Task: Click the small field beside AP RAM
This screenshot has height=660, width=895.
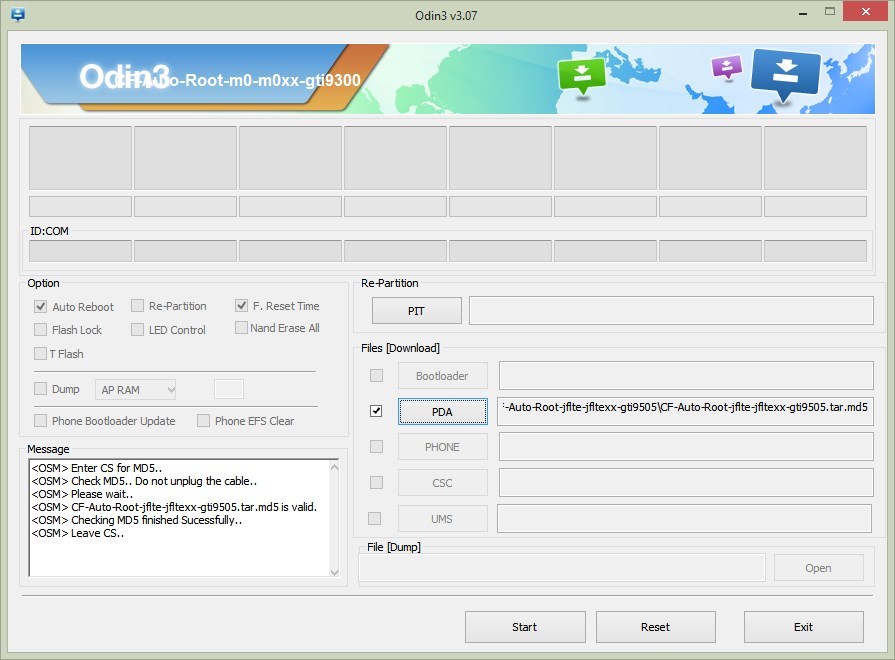Action: pyautogui.click(x=229, y=389)
